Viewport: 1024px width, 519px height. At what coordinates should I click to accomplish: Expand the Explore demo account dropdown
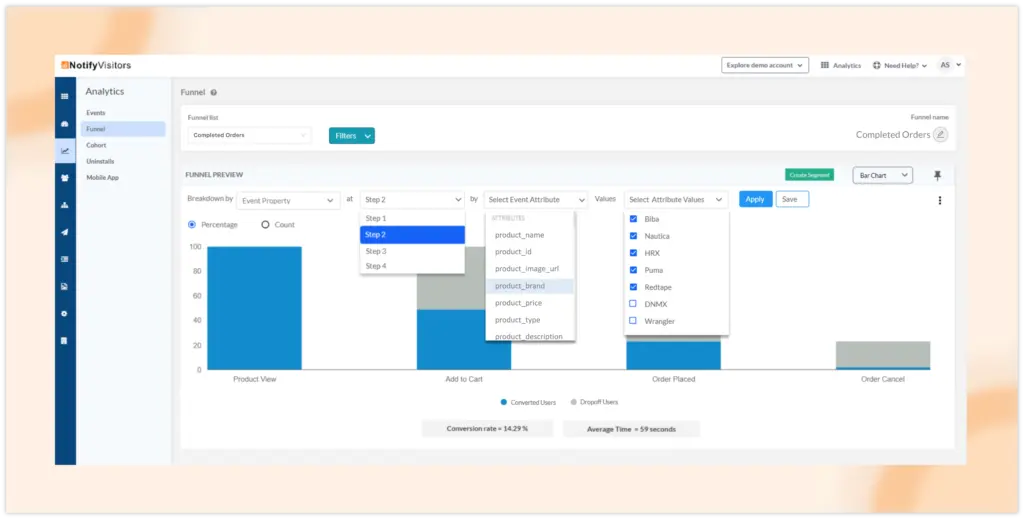point(764,65)
